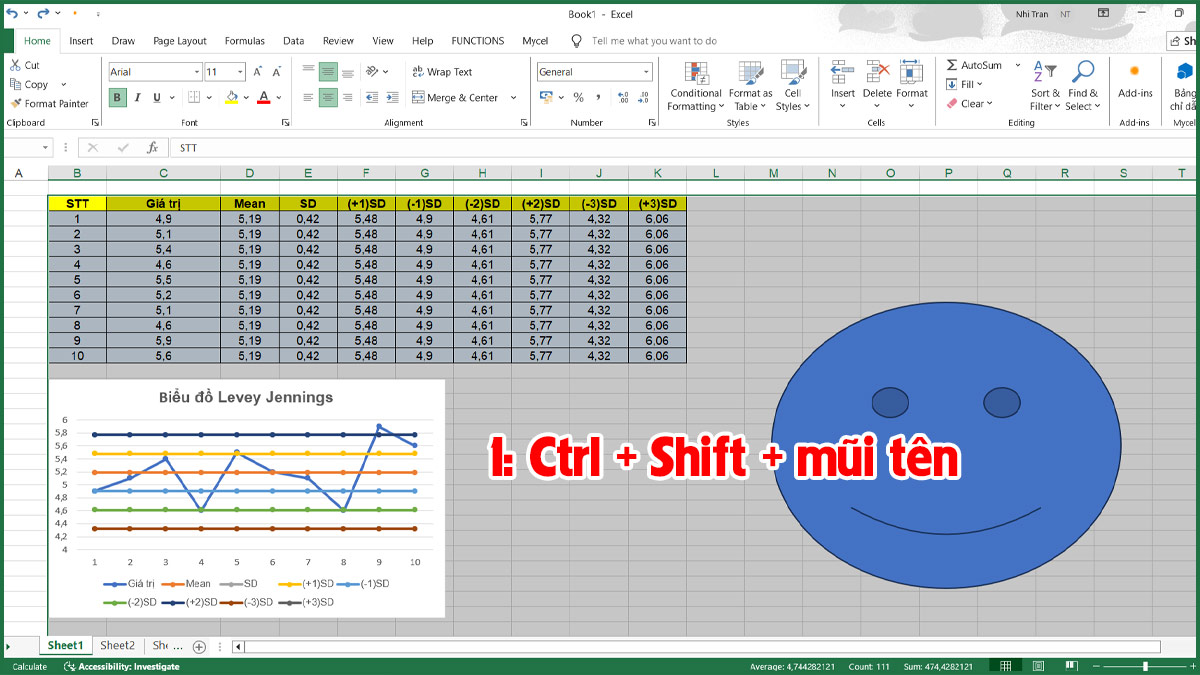Open Format as Table
The image size is (1200, 675).
750,85
